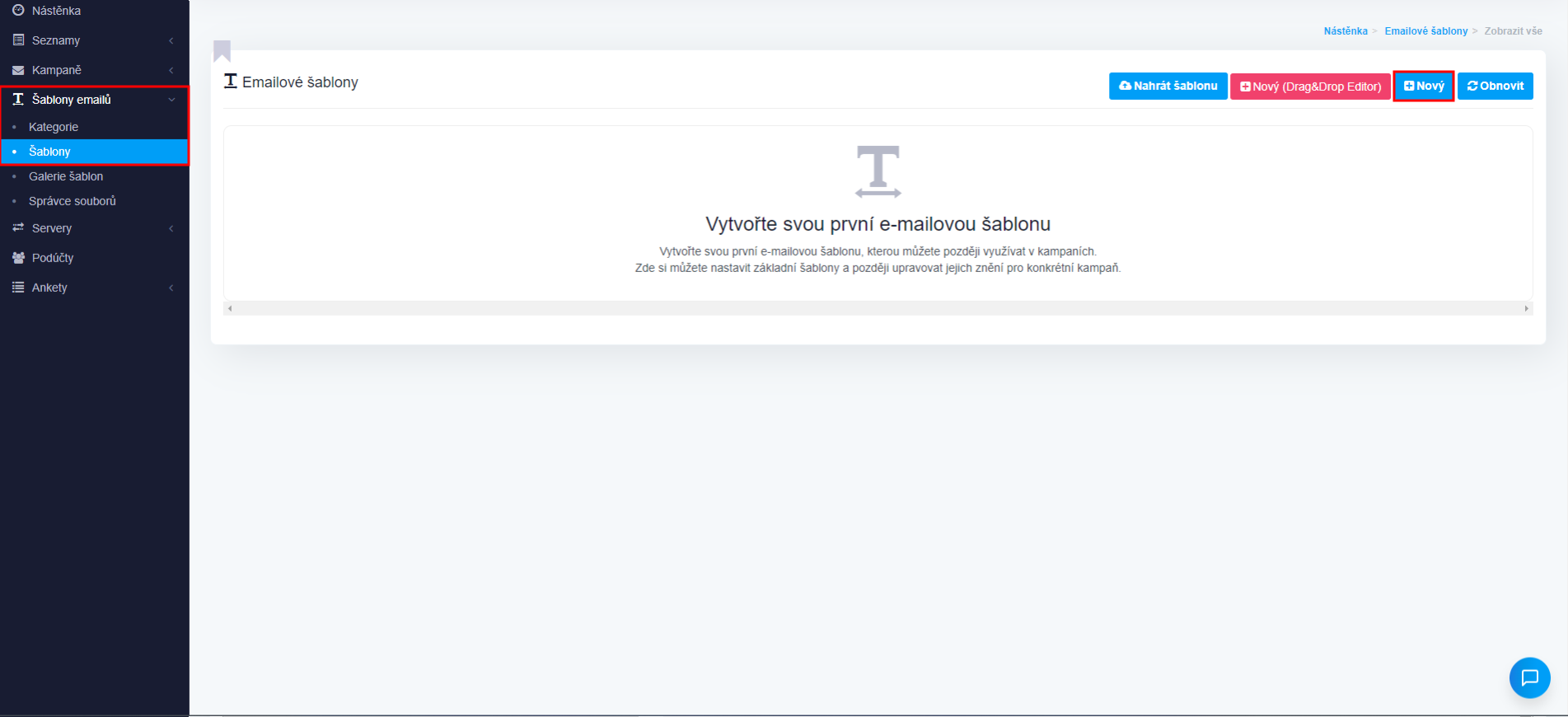Collapse the Šablony emailů chevron
This screenshot has height=717, width=1568.
pyautogui.click(x=171, y=100)
